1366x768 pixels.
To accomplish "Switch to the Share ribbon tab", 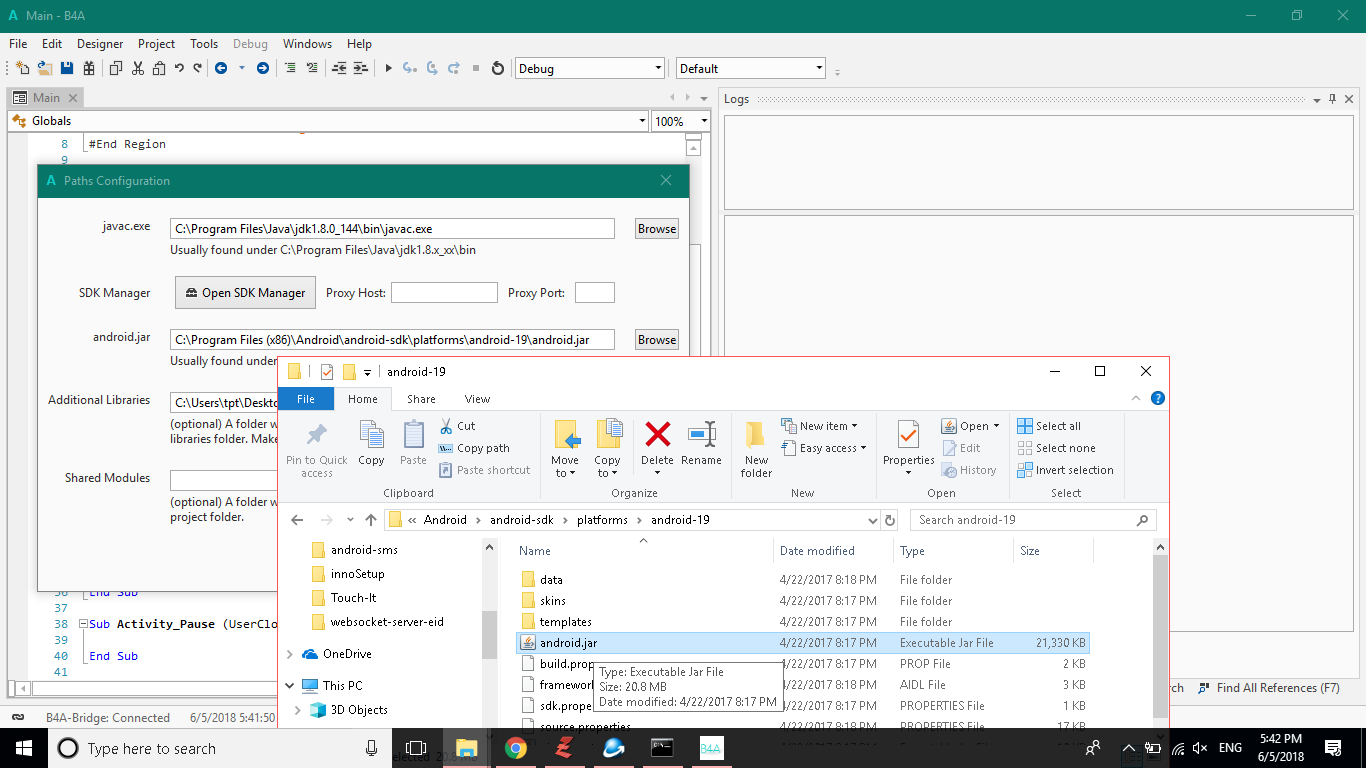I will (421, 399).
